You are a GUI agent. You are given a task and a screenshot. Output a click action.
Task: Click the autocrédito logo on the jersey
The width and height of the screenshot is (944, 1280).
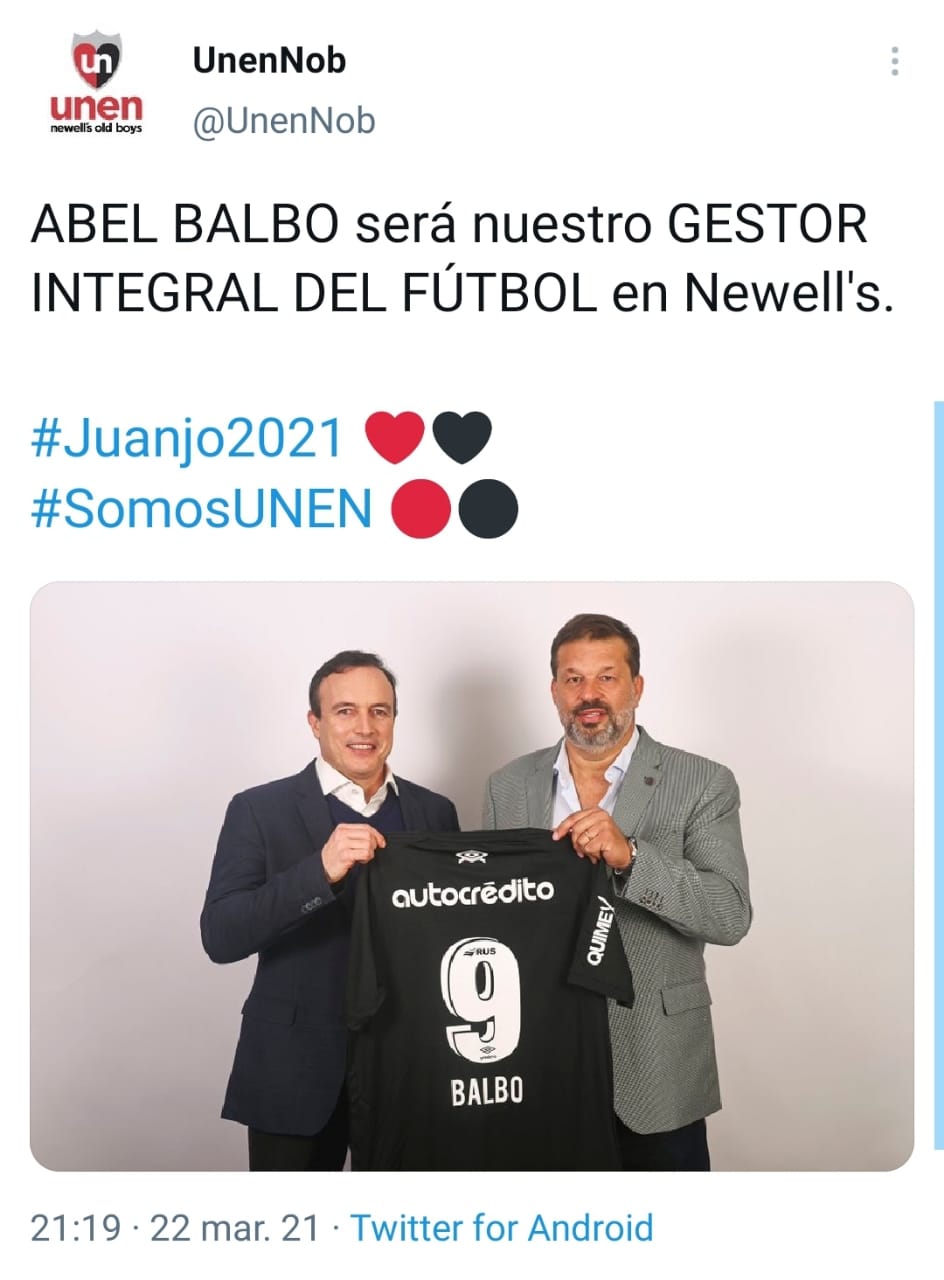click(x=472, y=892)
